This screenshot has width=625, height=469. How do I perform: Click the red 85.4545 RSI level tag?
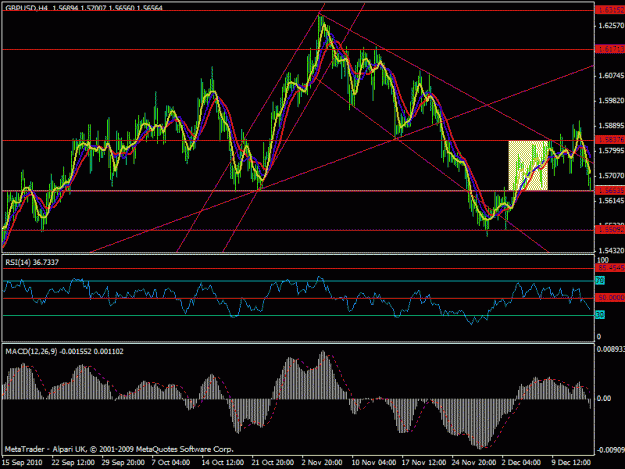pyautogui.click(x=609, y=268)
